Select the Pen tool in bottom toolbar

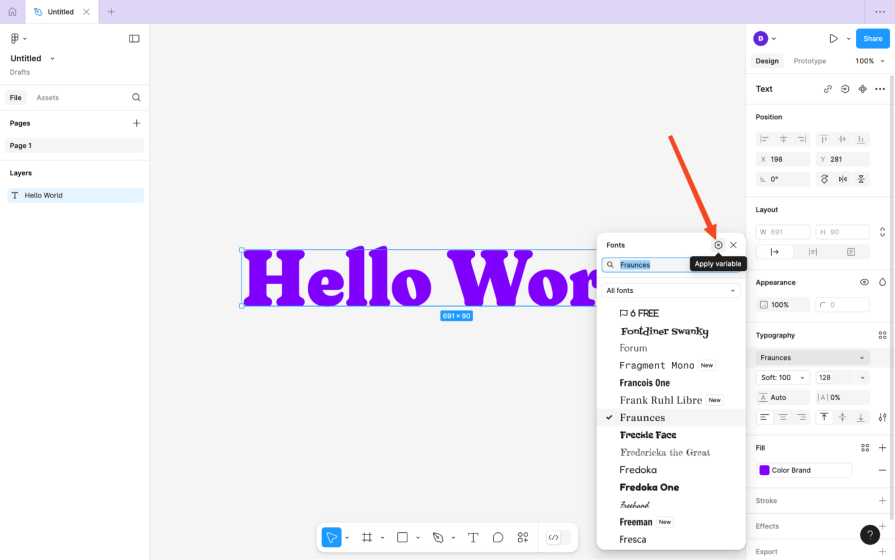pyautogui.click(x=438, y=537)
